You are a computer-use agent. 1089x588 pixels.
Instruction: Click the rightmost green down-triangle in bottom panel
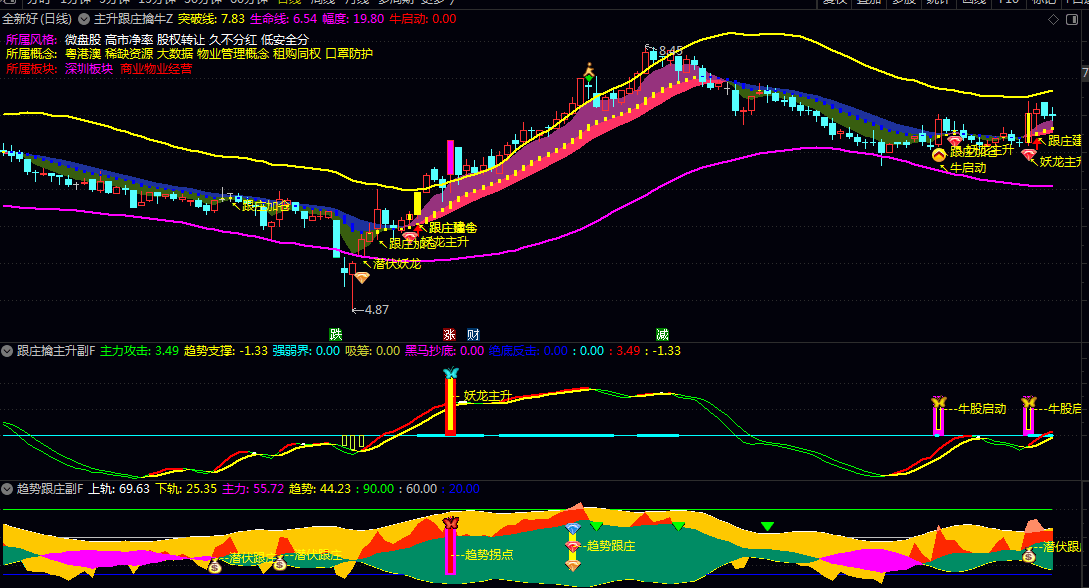[767, 527]
